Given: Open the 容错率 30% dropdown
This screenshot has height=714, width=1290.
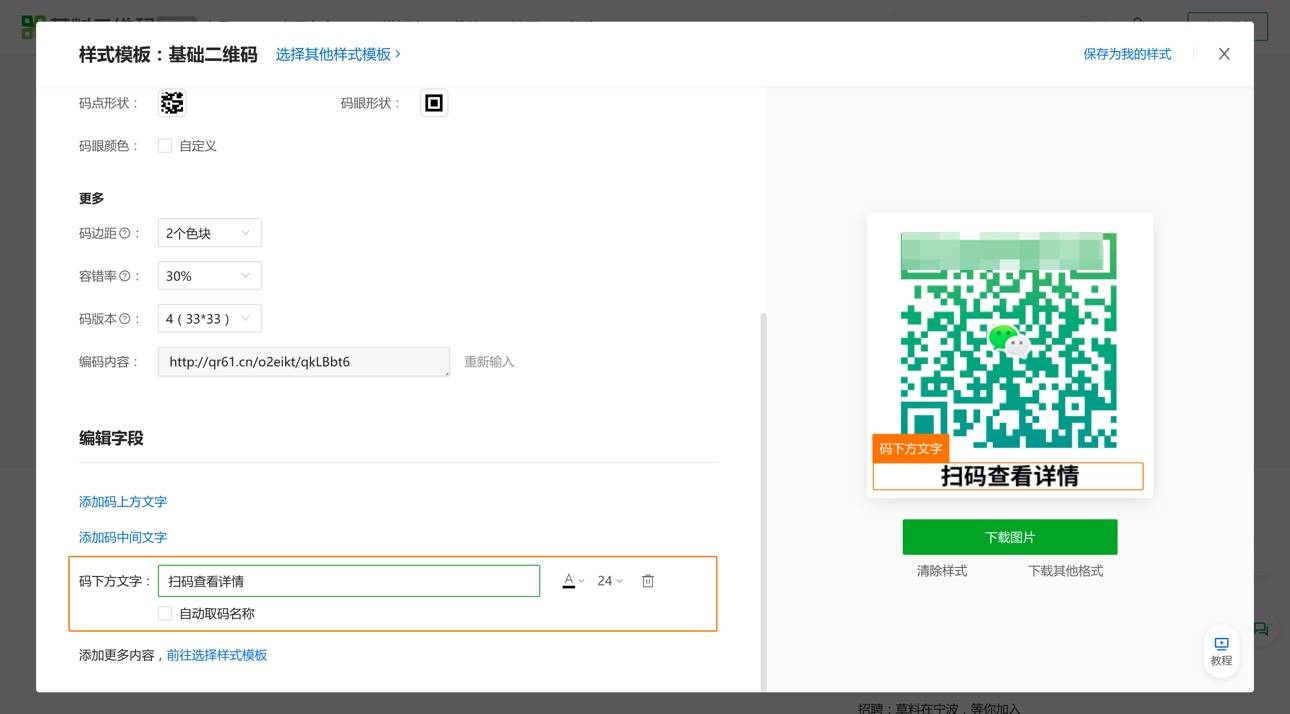Looking at the screenshot, I should coord(210,276).
